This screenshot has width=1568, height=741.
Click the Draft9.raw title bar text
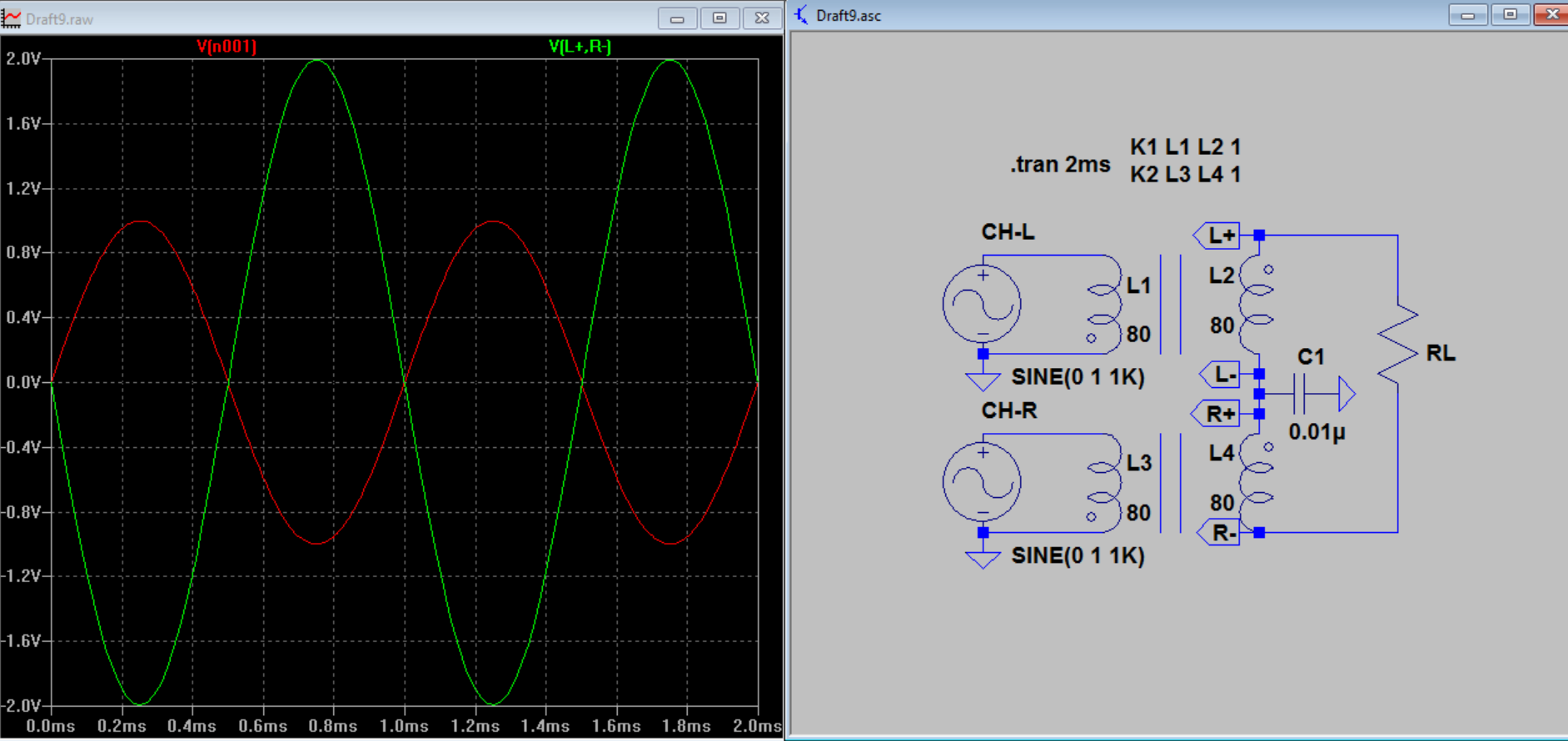[x=59, y=19]
